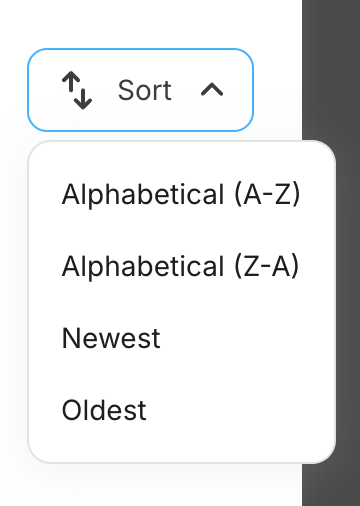
Task: Choose the Oldest sort option
Action: coord(181,410)
